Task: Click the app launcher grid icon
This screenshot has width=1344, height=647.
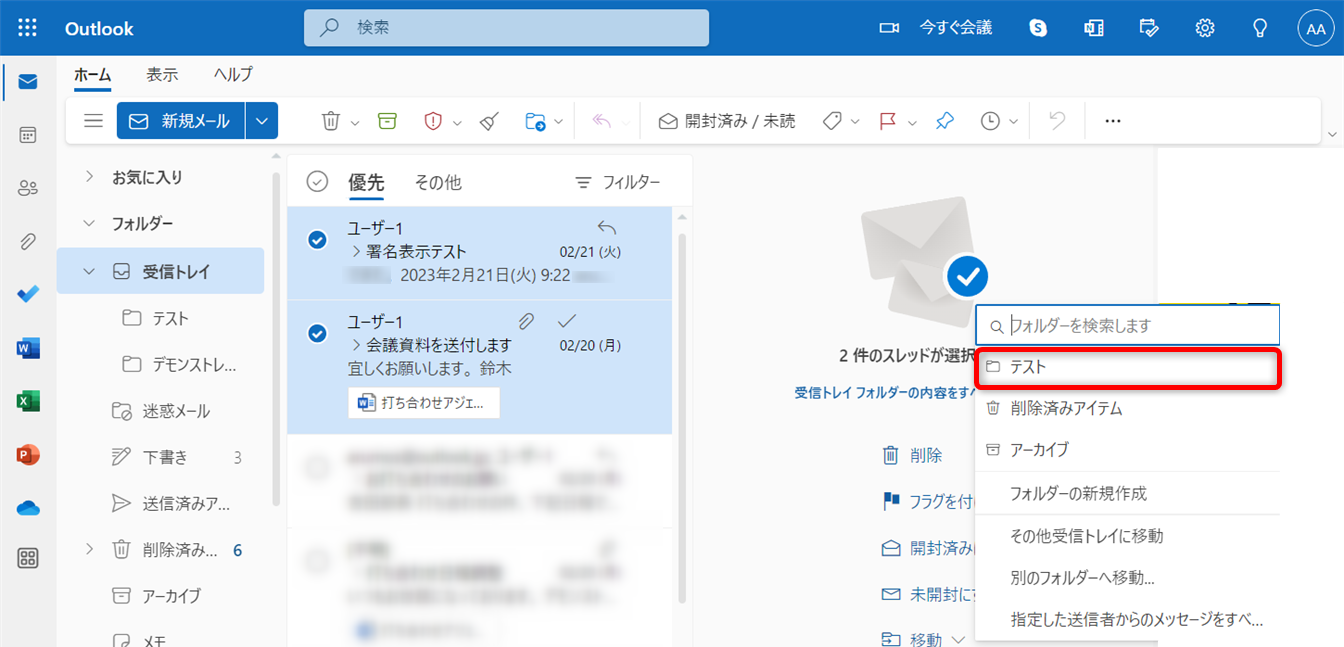Action: pos(28,28)
